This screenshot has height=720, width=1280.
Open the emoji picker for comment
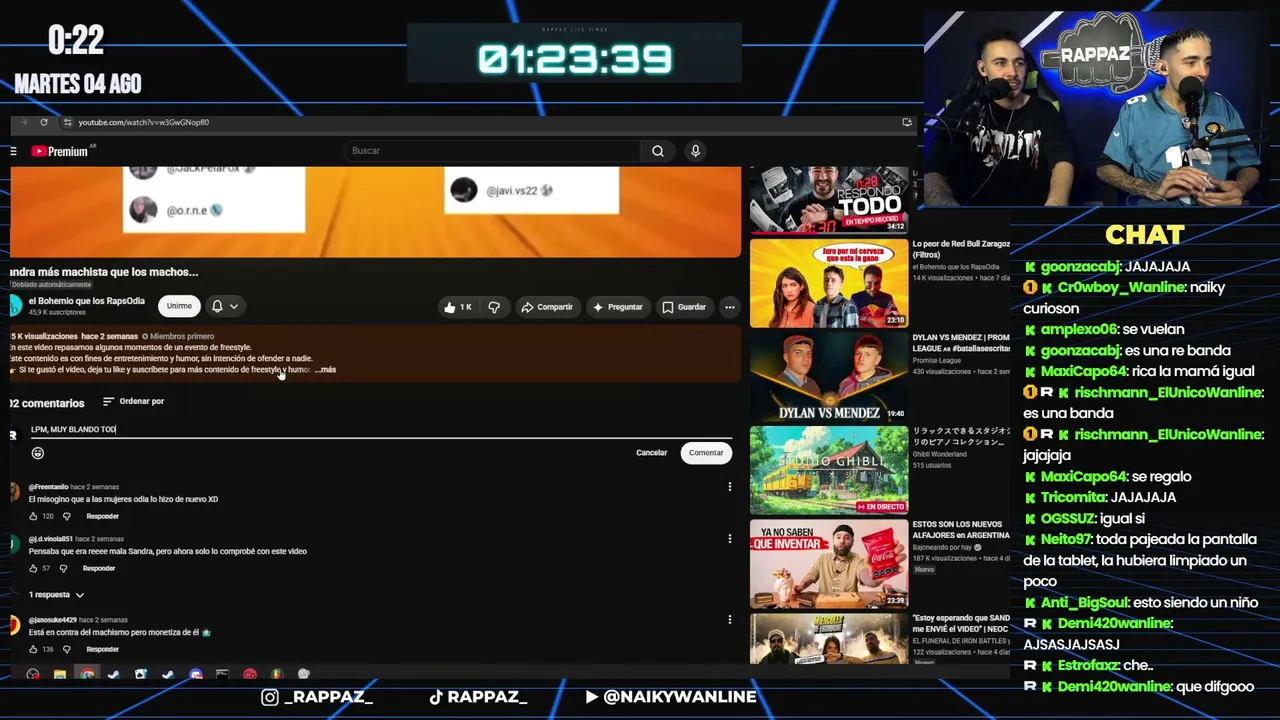(38, 453)
